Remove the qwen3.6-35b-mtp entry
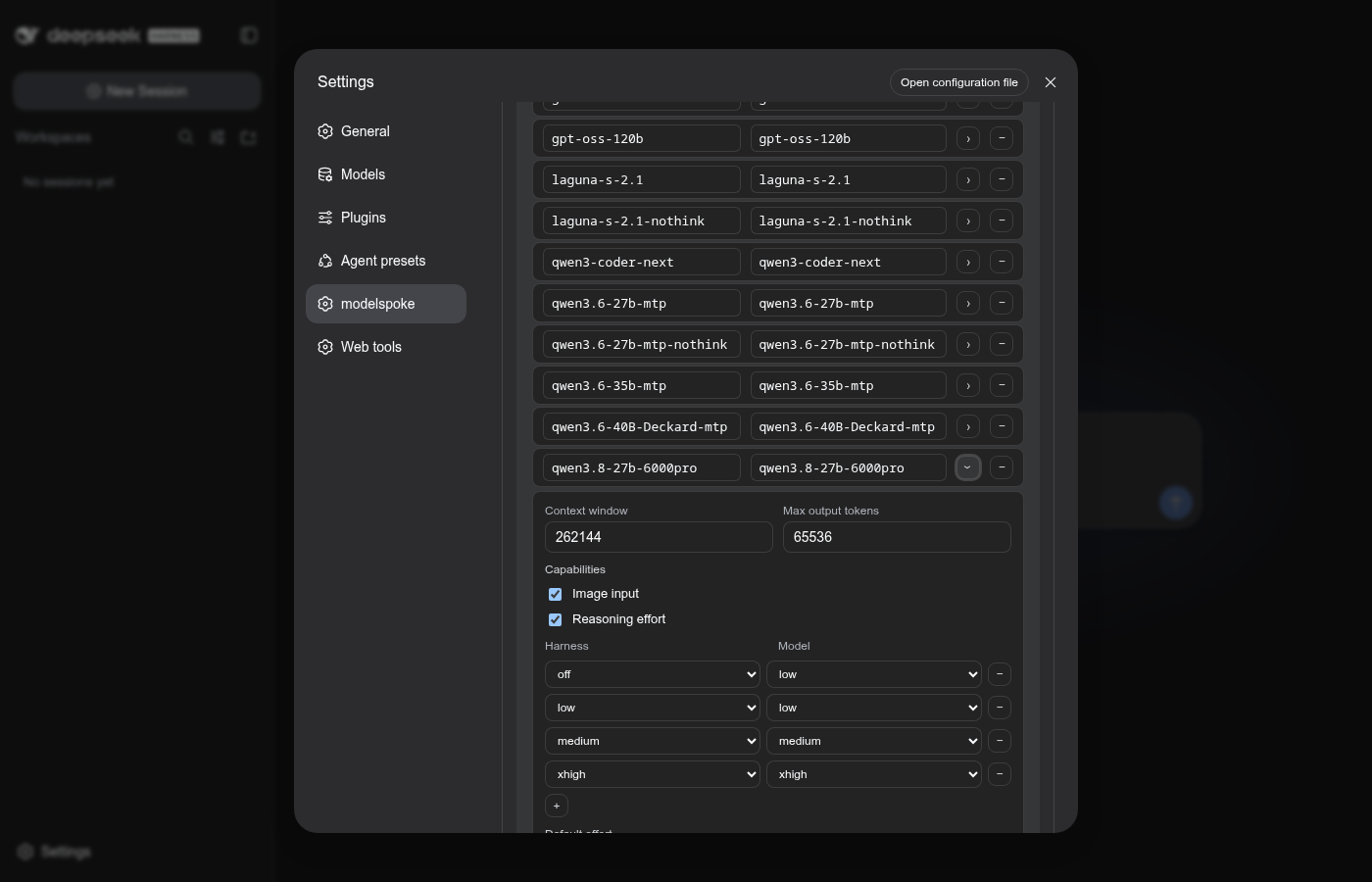The width and height of the screenshot is (1372, 882). tap(1002, 386)
